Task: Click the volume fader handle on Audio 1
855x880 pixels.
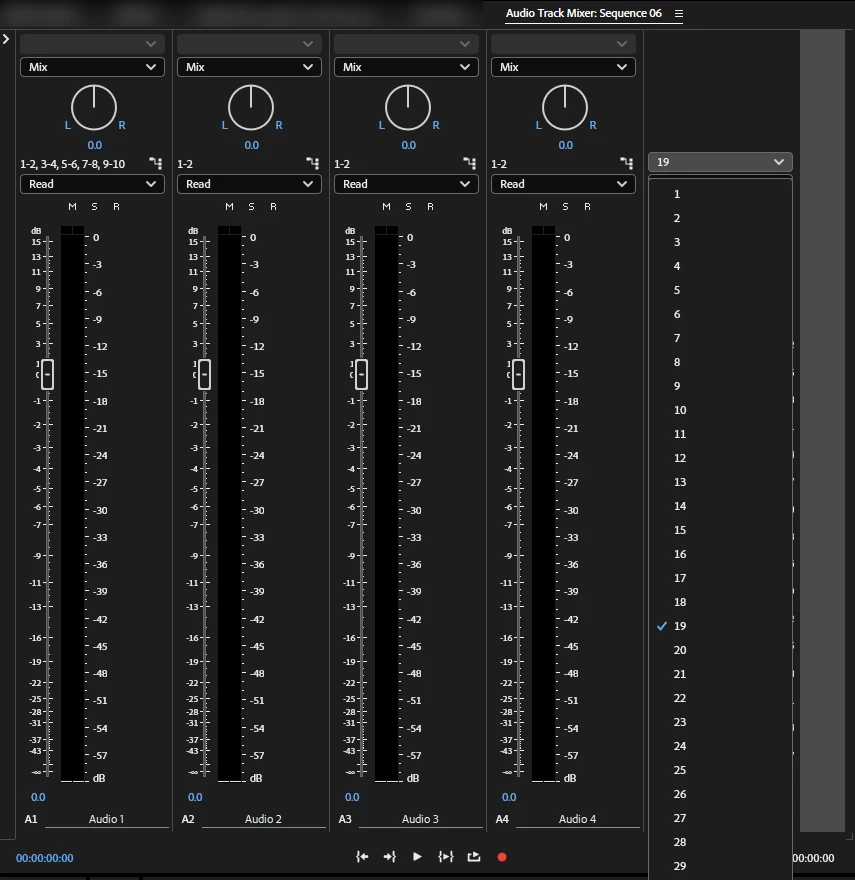Action: (x=48, y=374)
